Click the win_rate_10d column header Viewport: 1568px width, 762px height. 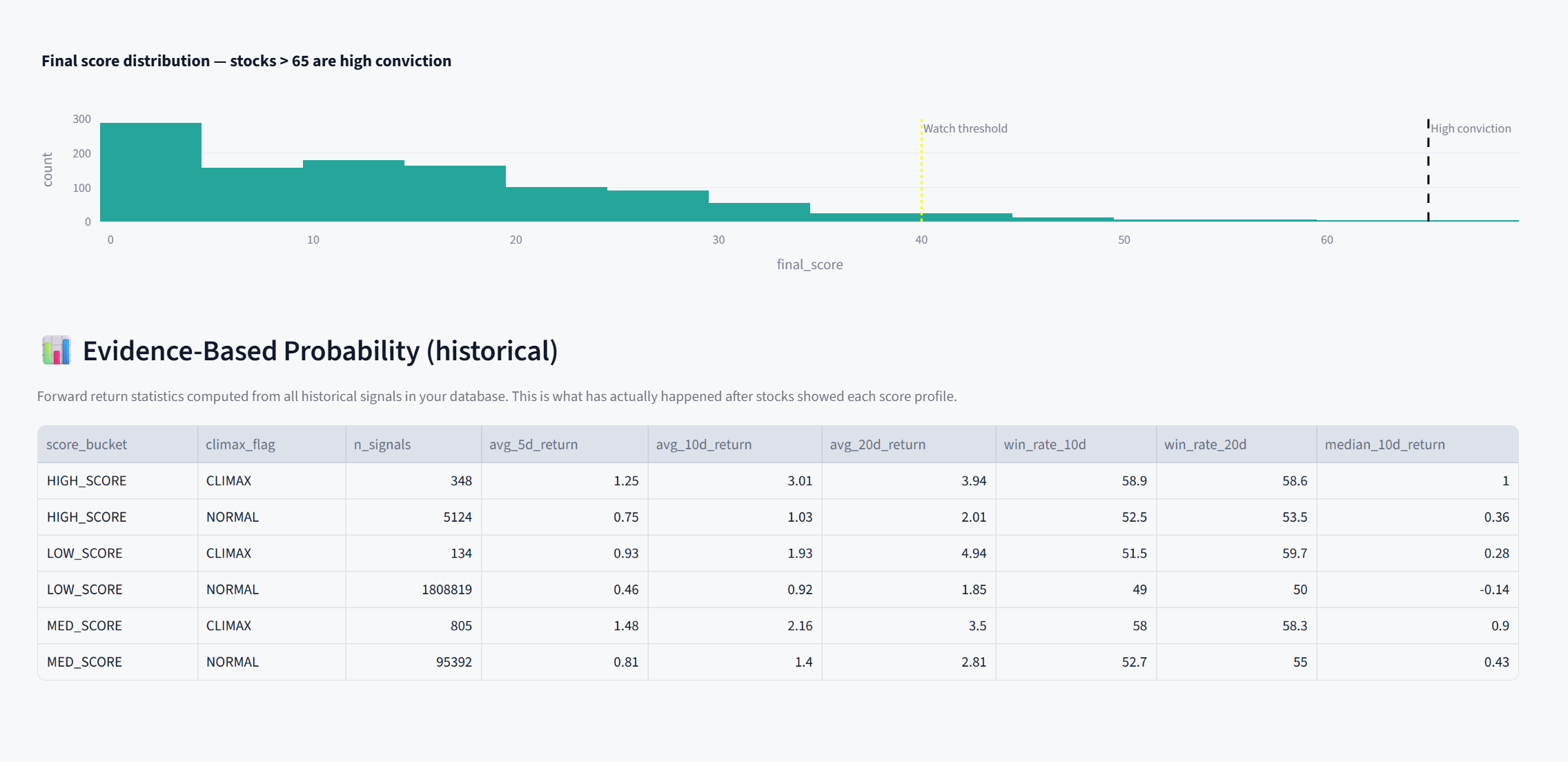coord(1076,444)
